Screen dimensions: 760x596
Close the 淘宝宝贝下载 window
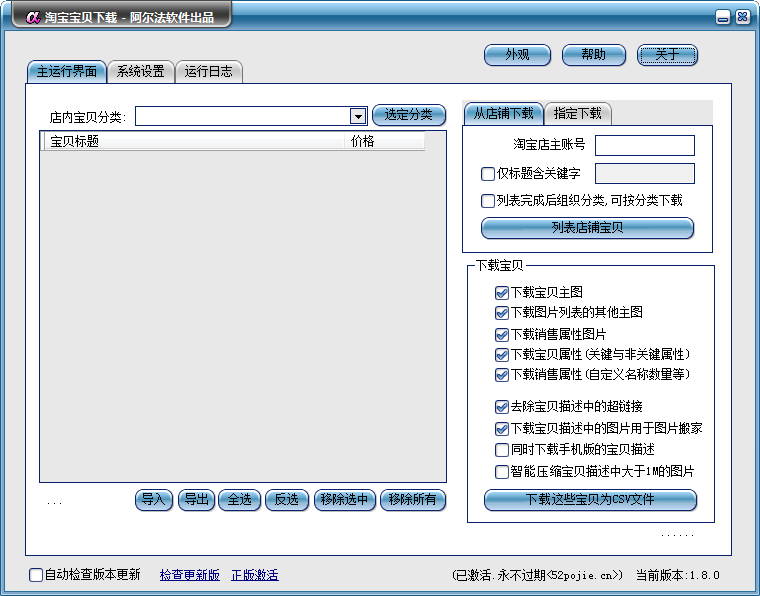[x=742, y=17]
